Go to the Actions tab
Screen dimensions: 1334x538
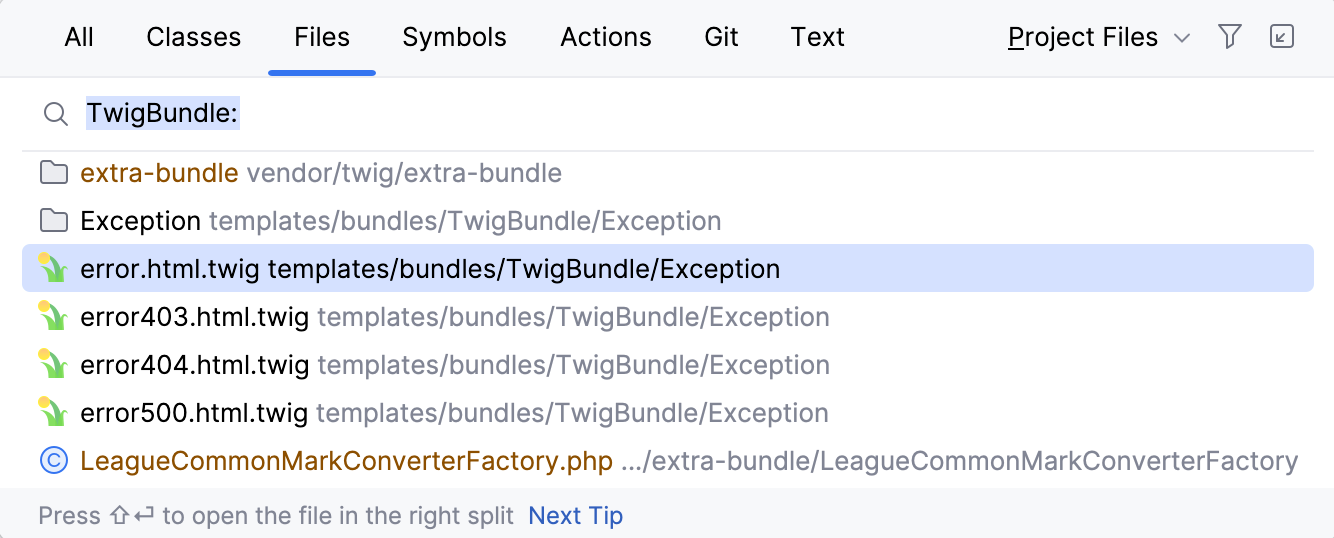[x=605, y=38]
